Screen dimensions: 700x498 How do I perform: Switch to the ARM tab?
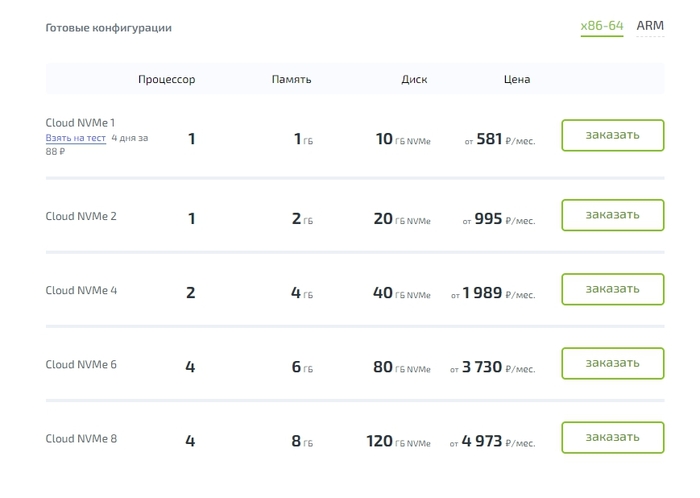(650, 26)
